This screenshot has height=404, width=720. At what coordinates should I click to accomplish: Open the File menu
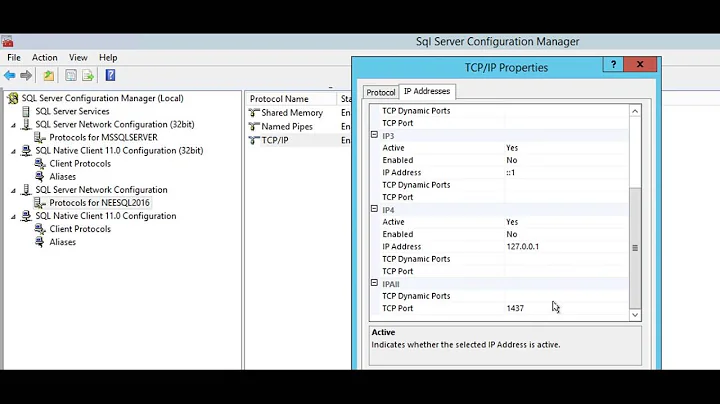tap(14, 58)
